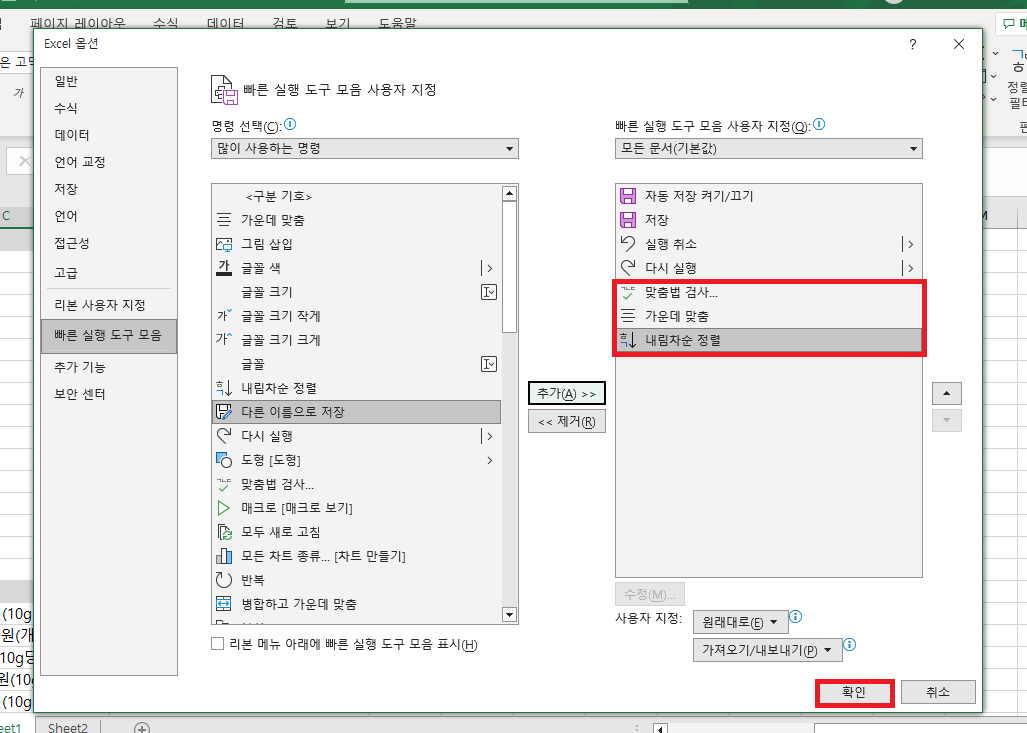1027x733 pixels.
Task: Click the << 제거(R) button
Action: coord(567,421)
